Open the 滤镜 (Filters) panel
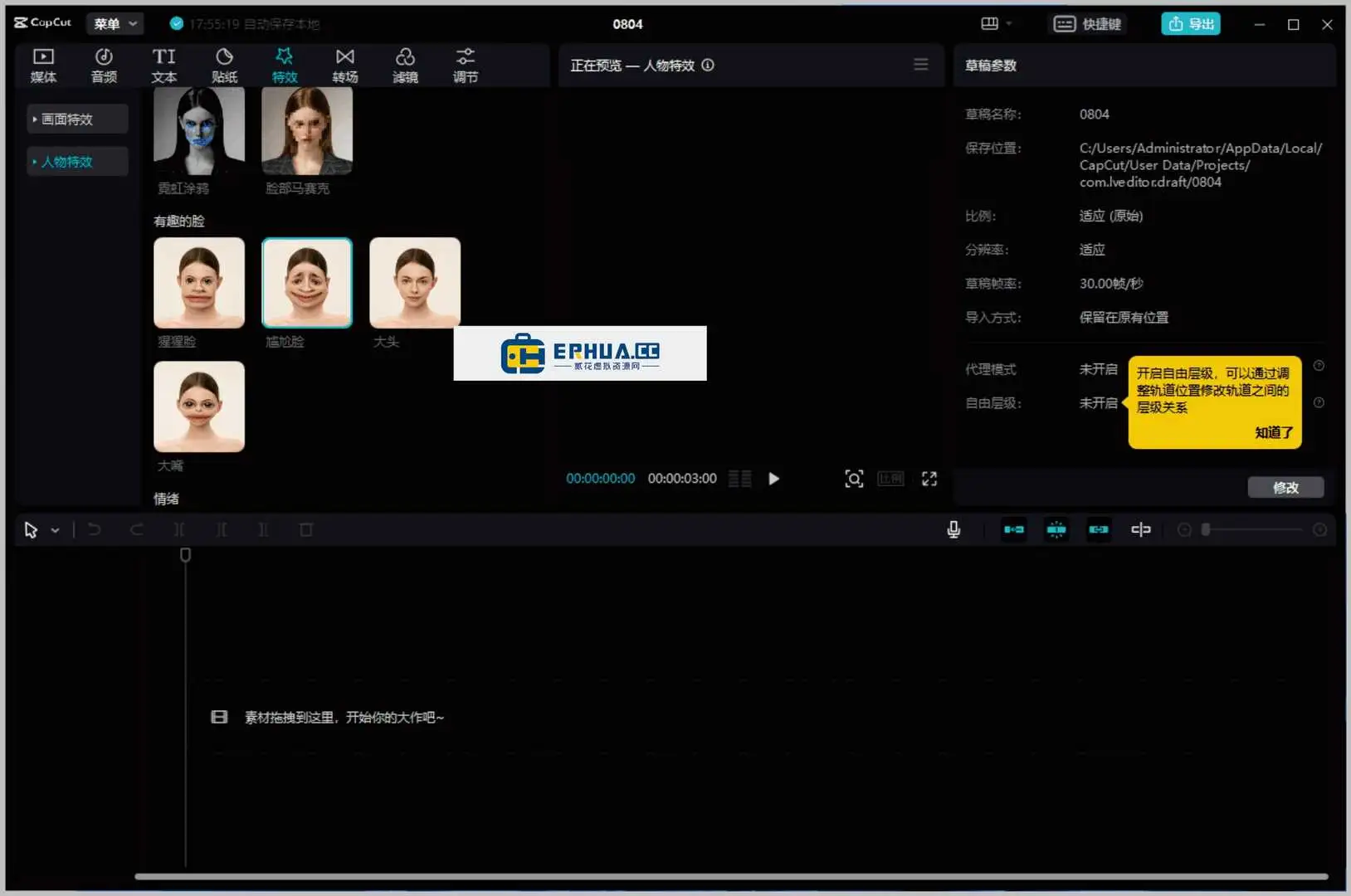The image size is (1351, 896). click(405, 65)
